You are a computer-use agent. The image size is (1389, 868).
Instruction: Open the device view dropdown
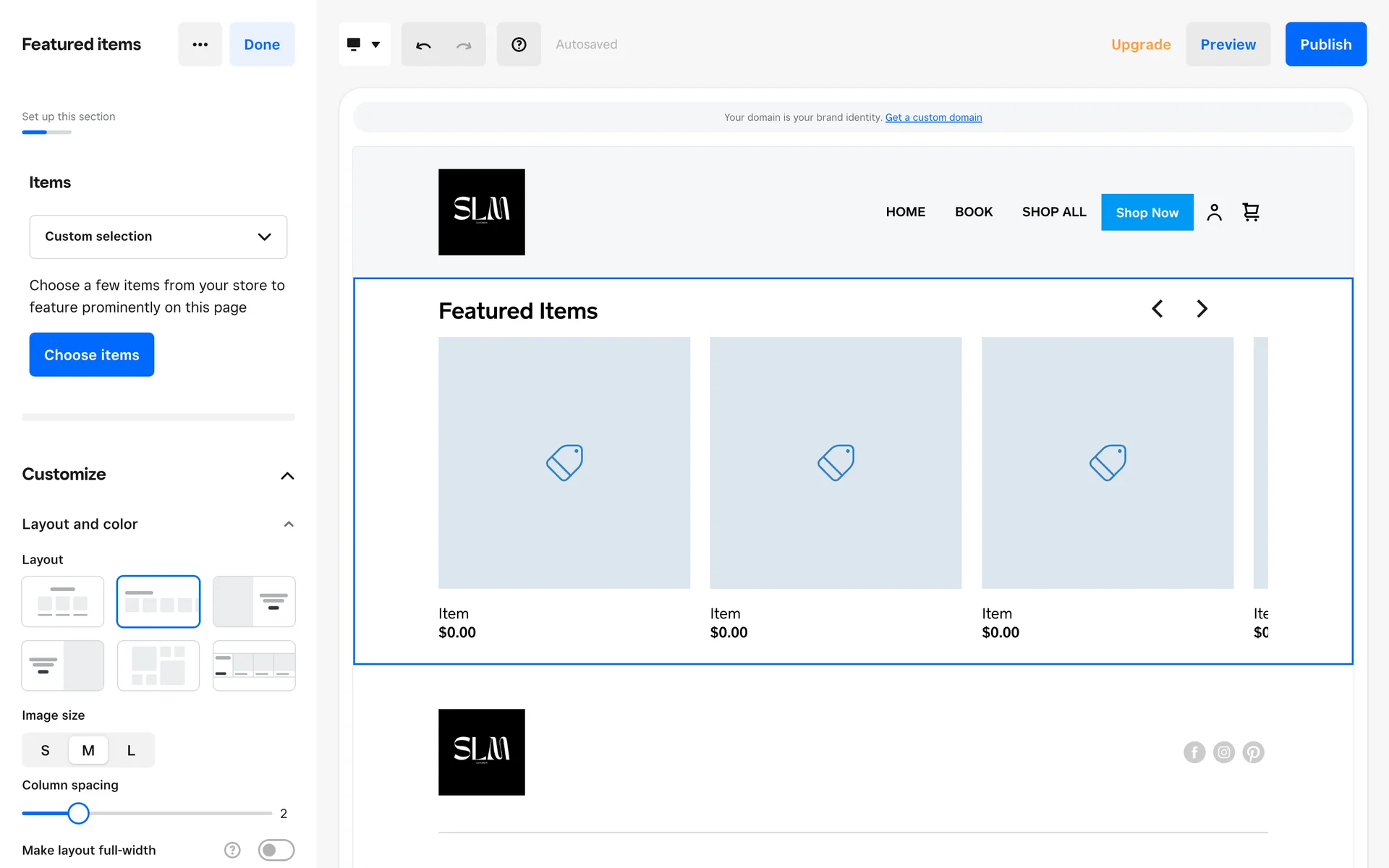(364, 45)
